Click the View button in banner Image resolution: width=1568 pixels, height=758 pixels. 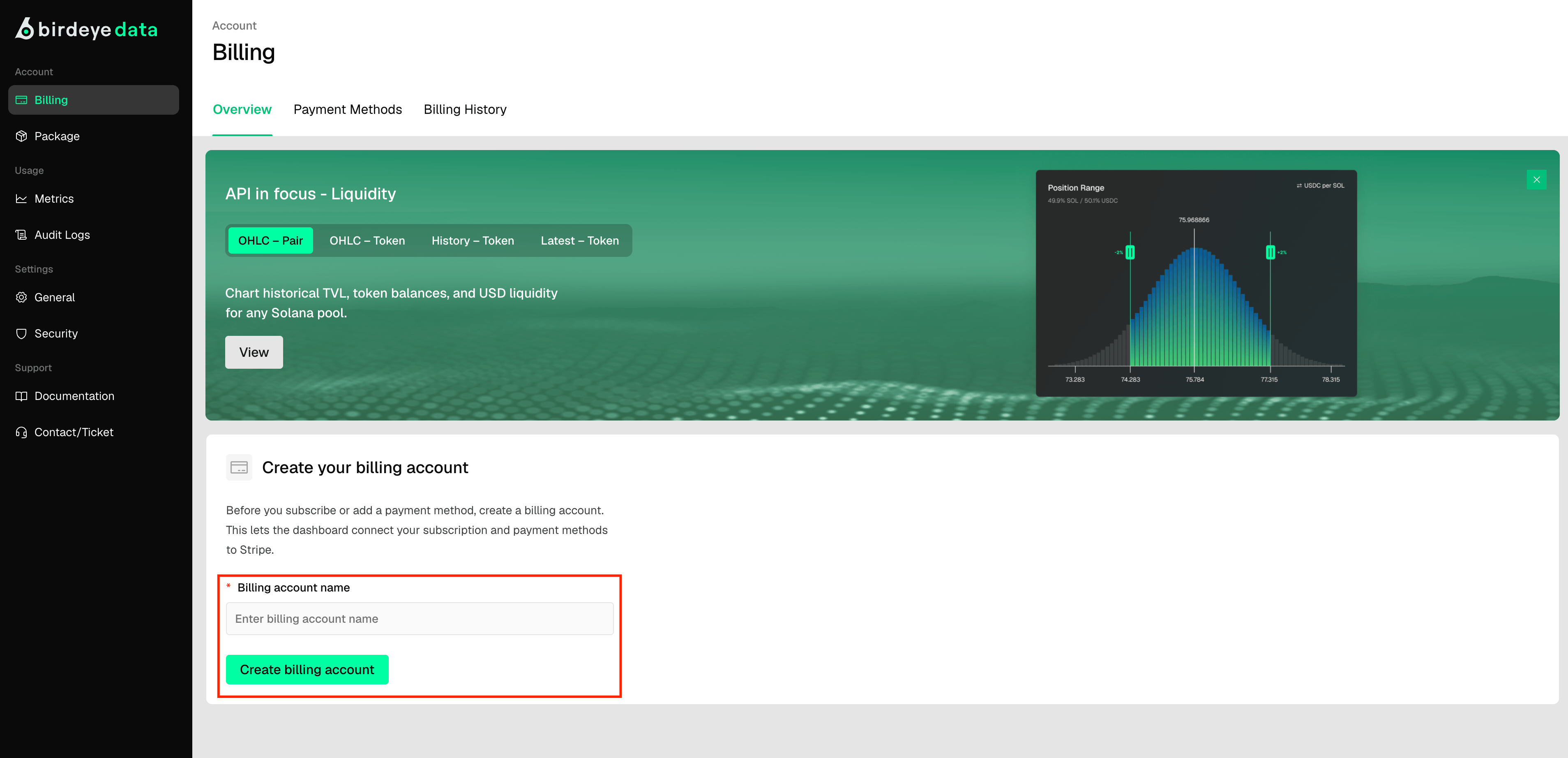click(x=254, y=352)
